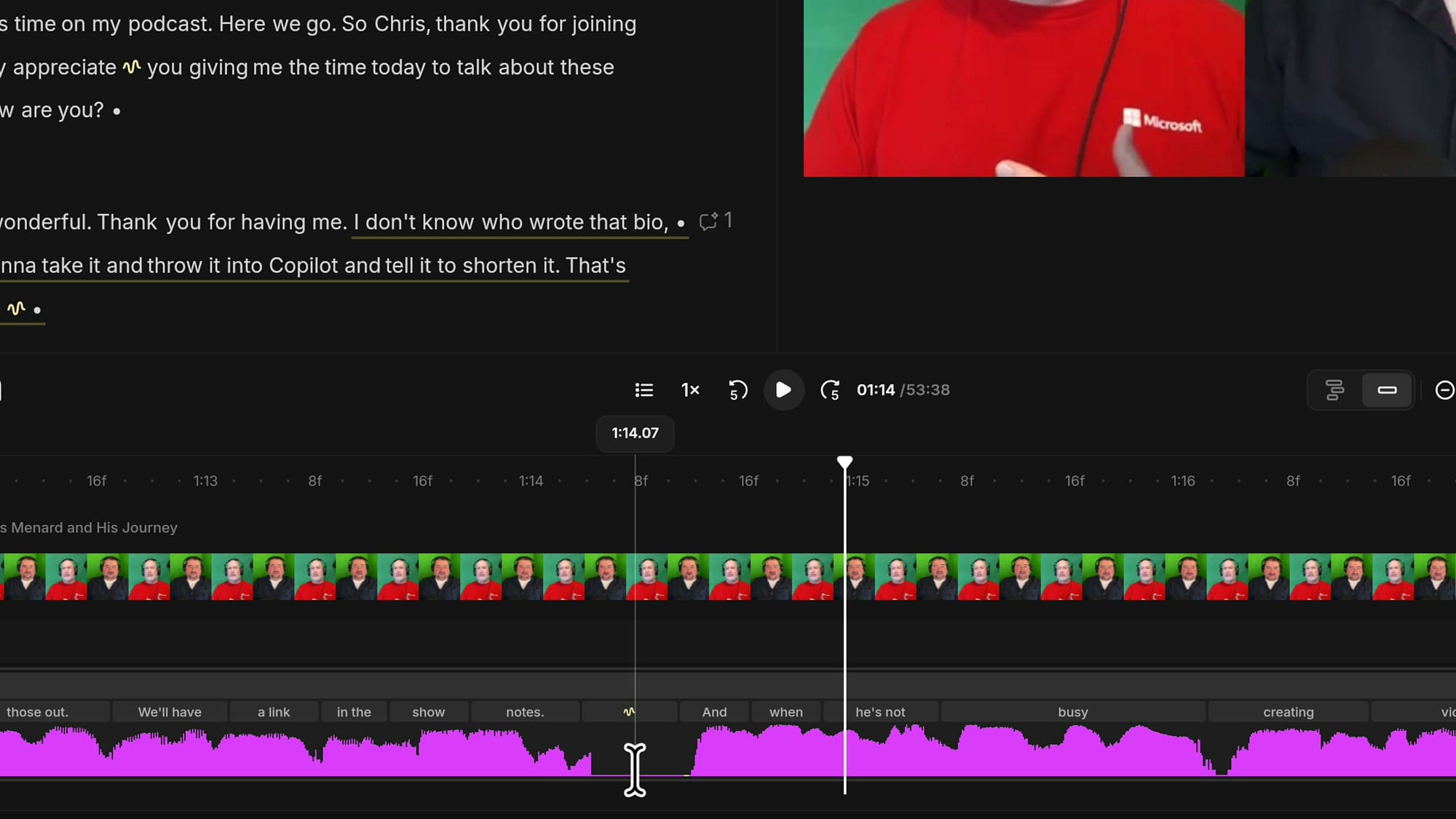Click the 01:14 current time display
This screenshot has height=819, width=1456.
coord(876,390)
